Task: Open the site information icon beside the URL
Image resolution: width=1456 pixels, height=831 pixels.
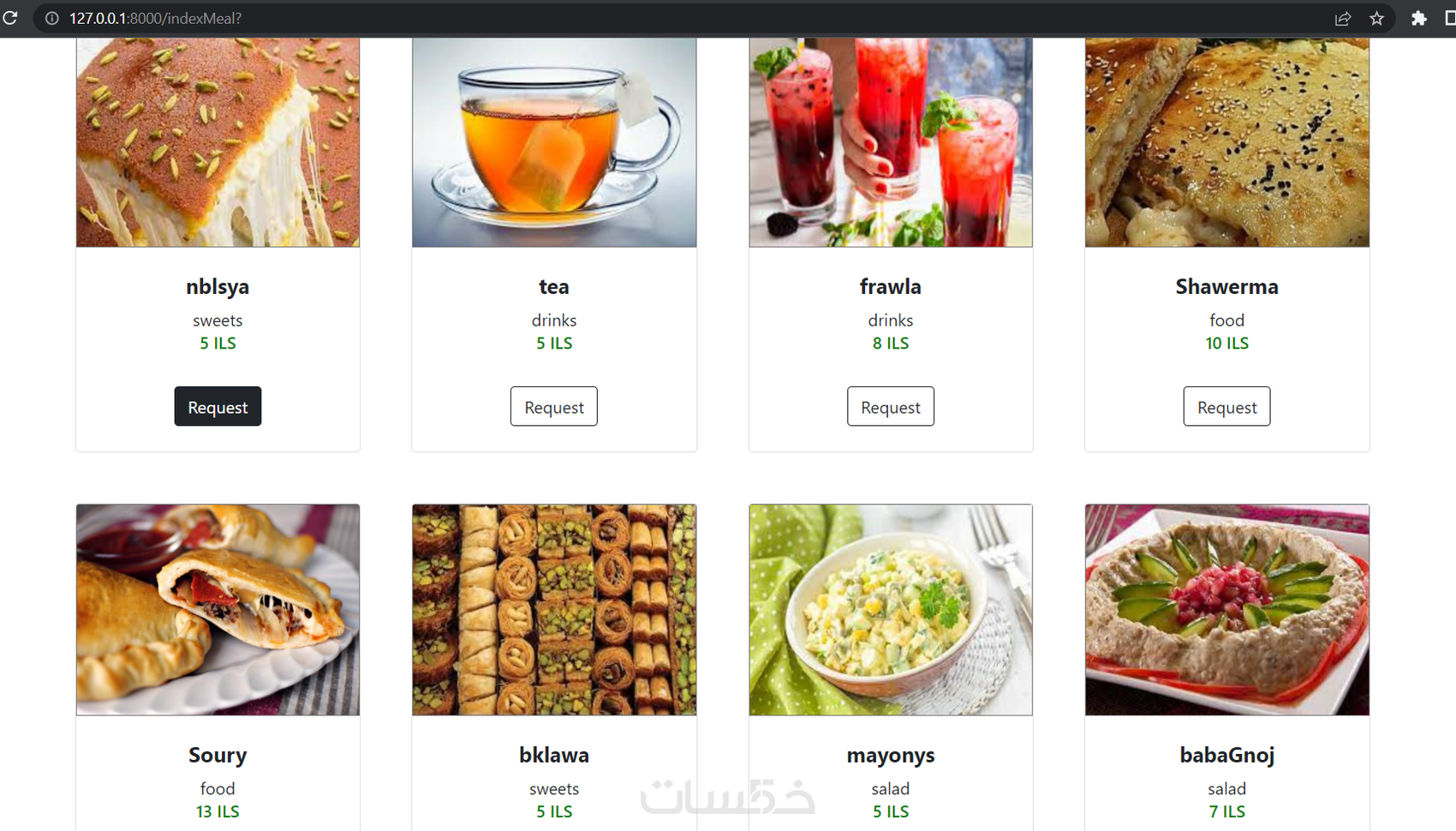Action: 52,18
